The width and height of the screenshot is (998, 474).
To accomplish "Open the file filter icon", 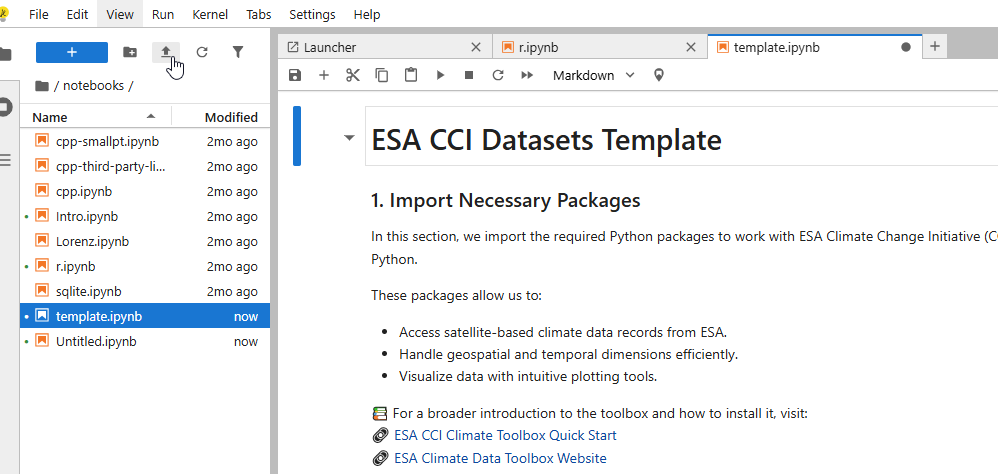I will point(238,52).
